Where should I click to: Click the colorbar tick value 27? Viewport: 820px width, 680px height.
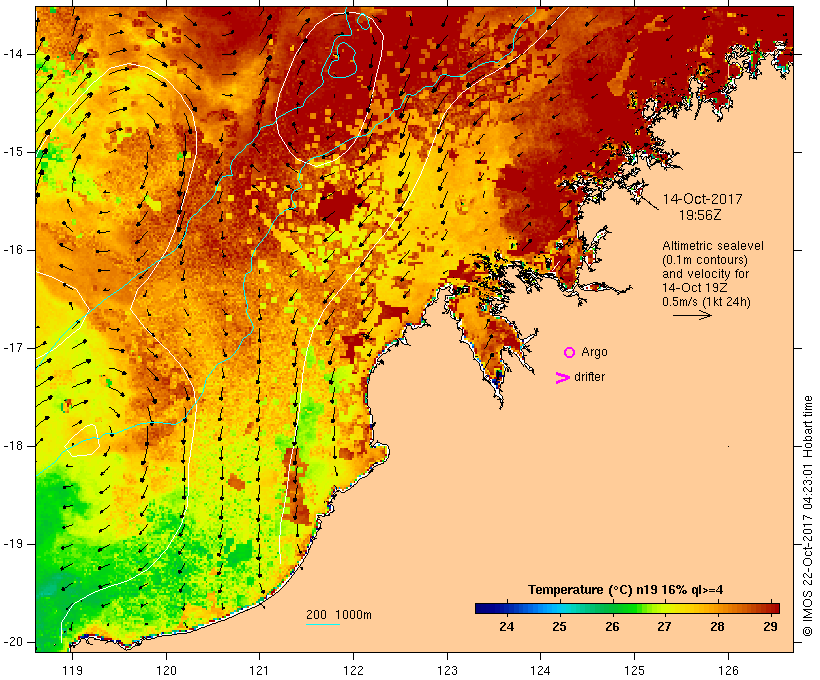[664, 626]
